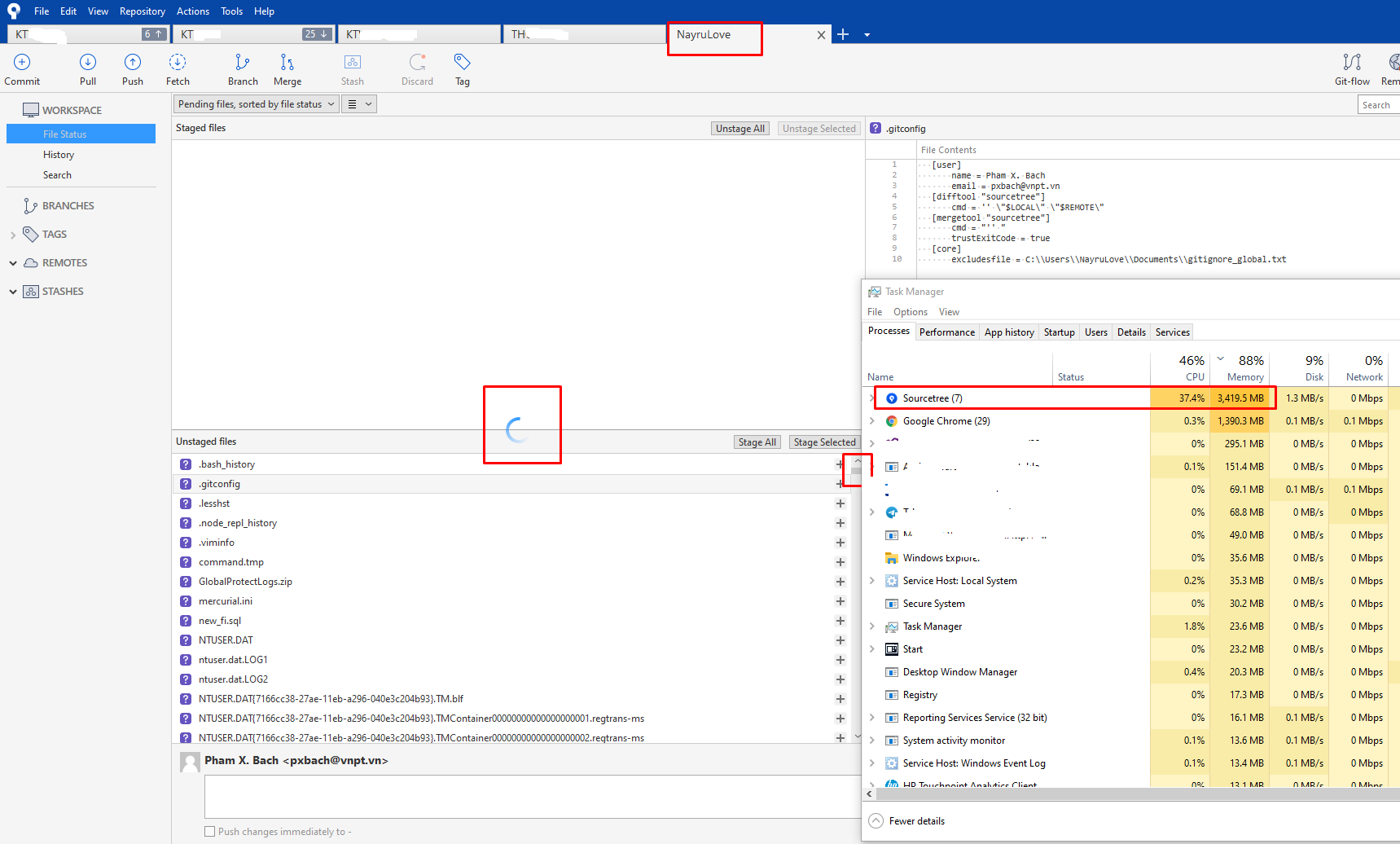Toggle Push changes immediately checkbox

209,832
